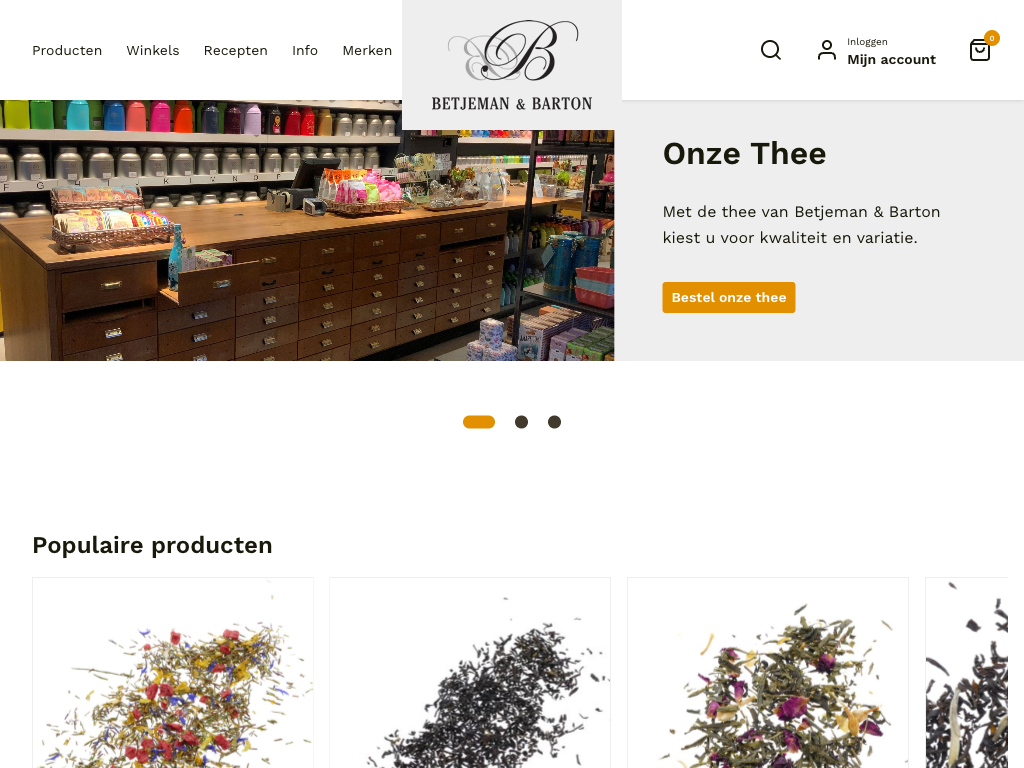The width and height of the screenshot is (1024, 768).
Task: Switch to the third carousel slide dot
Action: [x=554, y=422]
